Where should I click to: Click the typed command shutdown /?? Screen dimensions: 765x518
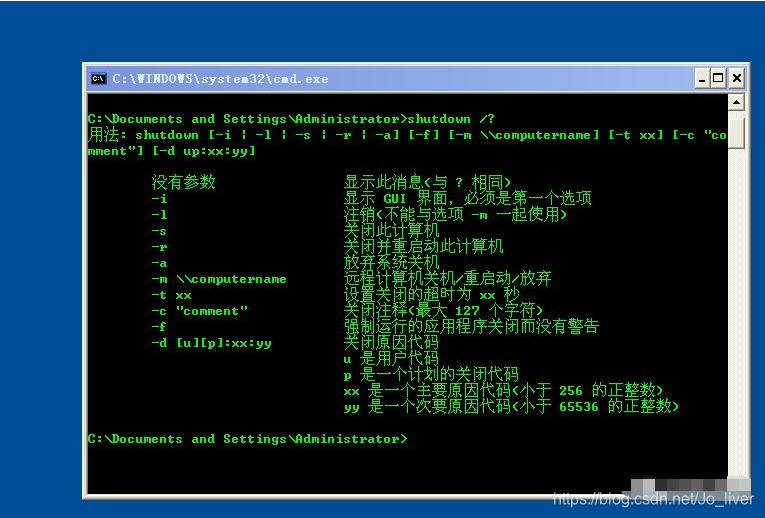(x=451, y=119)
